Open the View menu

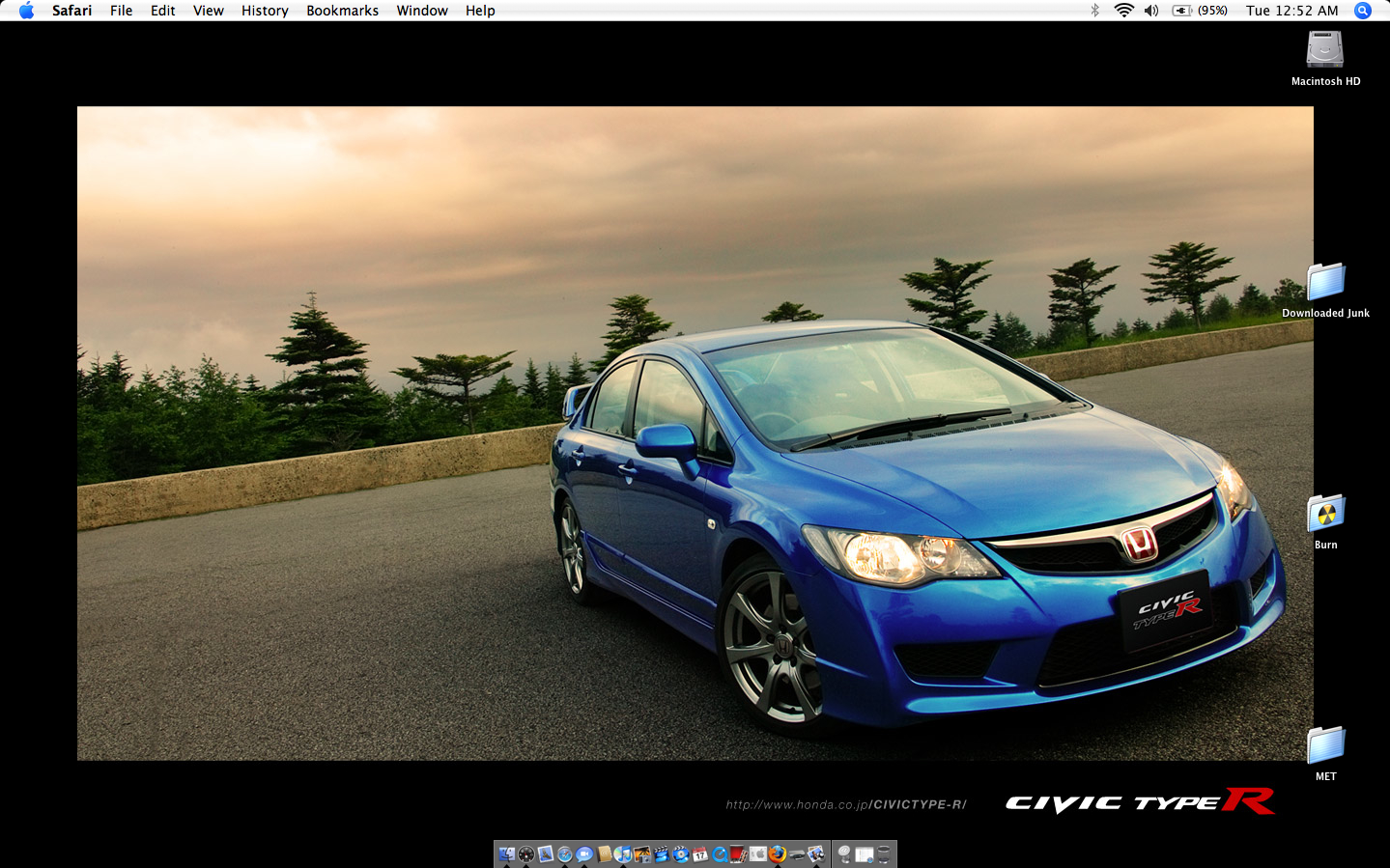click(208, 11)
